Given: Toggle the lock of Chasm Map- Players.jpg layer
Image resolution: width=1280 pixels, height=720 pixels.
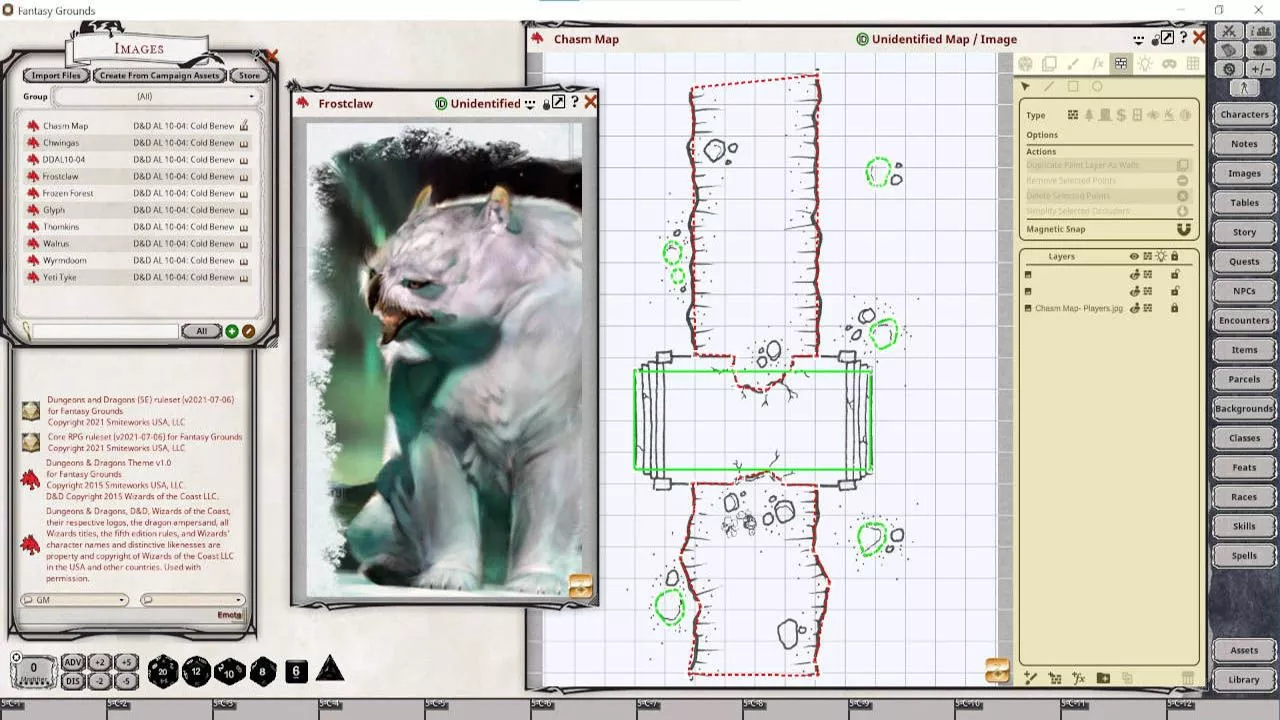Looking at the screenshot, I should click(1174, 308).
